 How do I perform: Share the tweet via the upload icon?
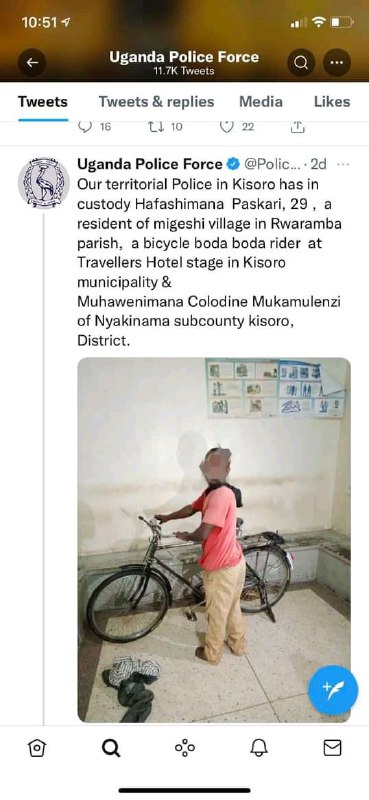tap(299, 127)
